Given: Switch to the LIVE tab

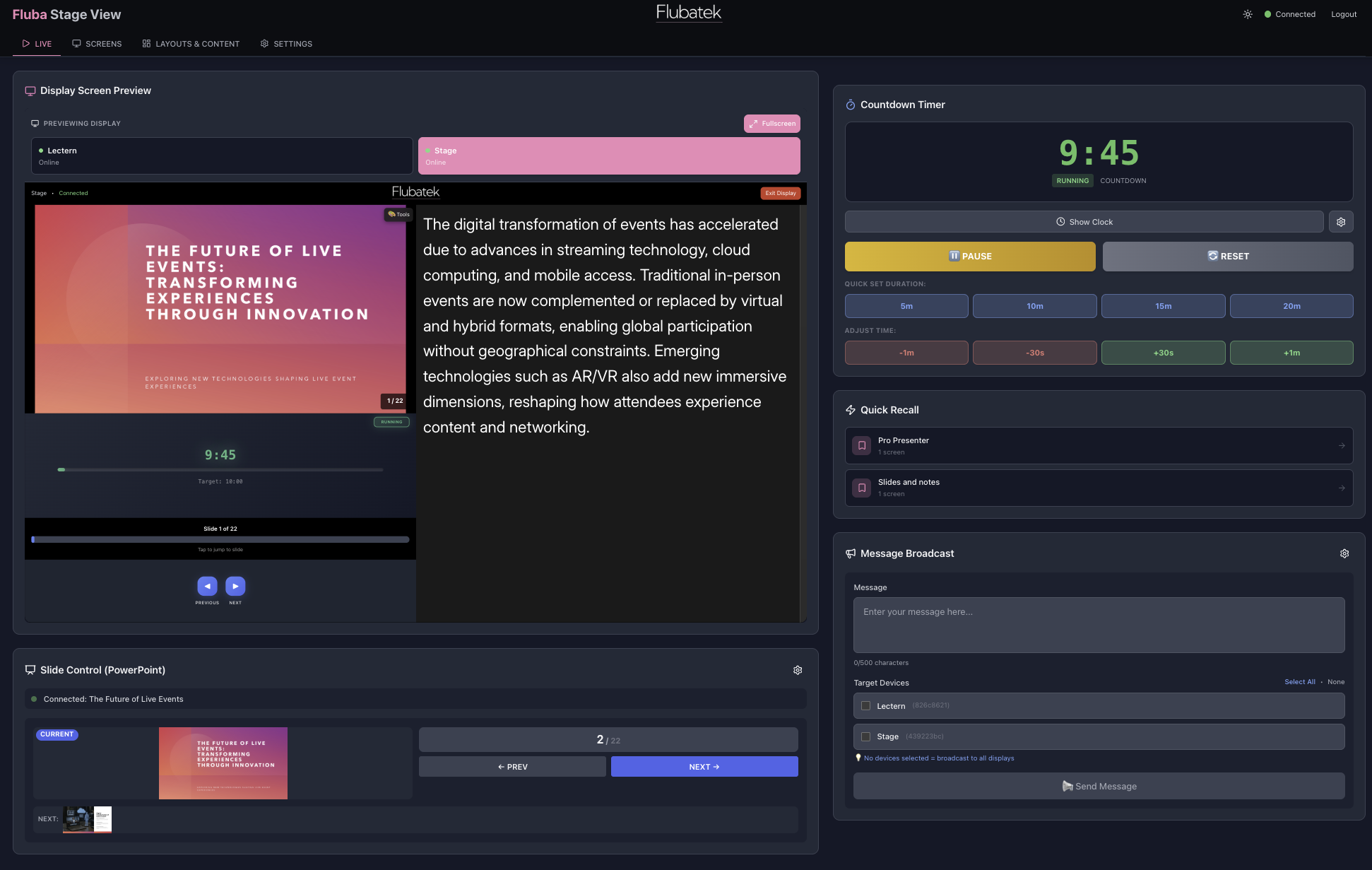Looking at the screenshot, I should point(37,44).
